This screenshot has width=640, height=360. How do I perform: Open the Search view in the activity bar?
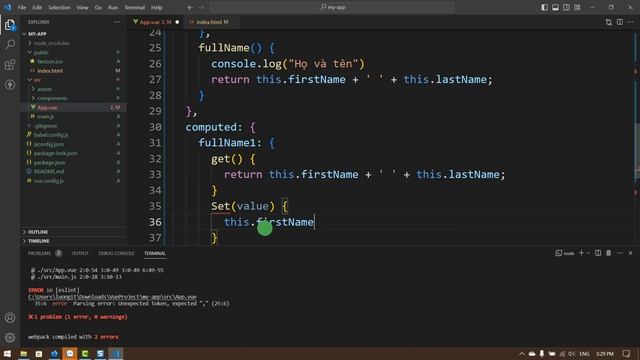(x=10, y=44)
